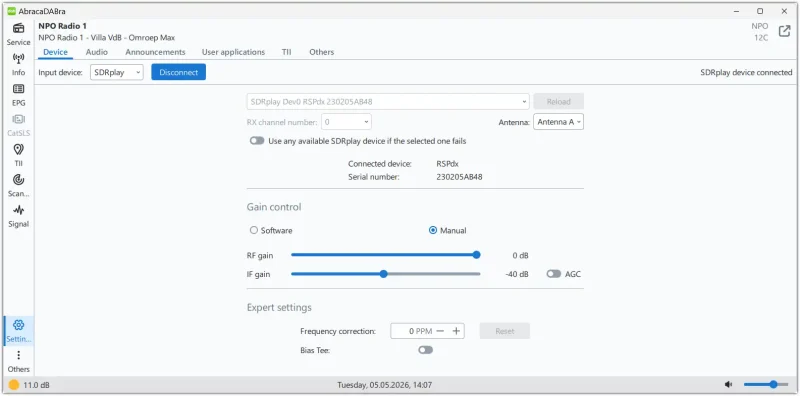
Task: Open the Antenna A dropdown
Action: click(558, 122)
